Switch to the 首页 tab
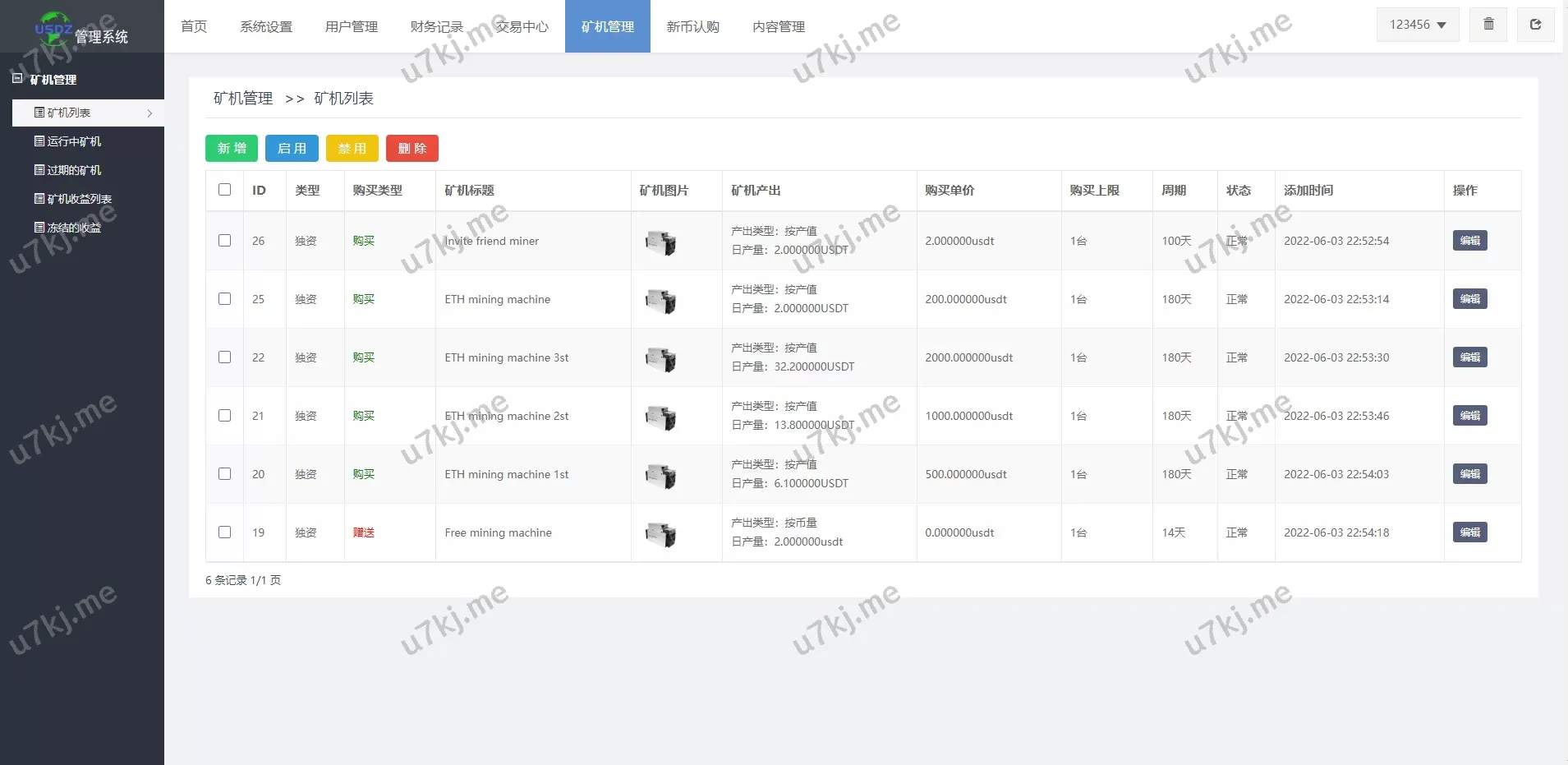Image resolution: width=1568 pixels, height=765 pixels. [x=194, y=26]
